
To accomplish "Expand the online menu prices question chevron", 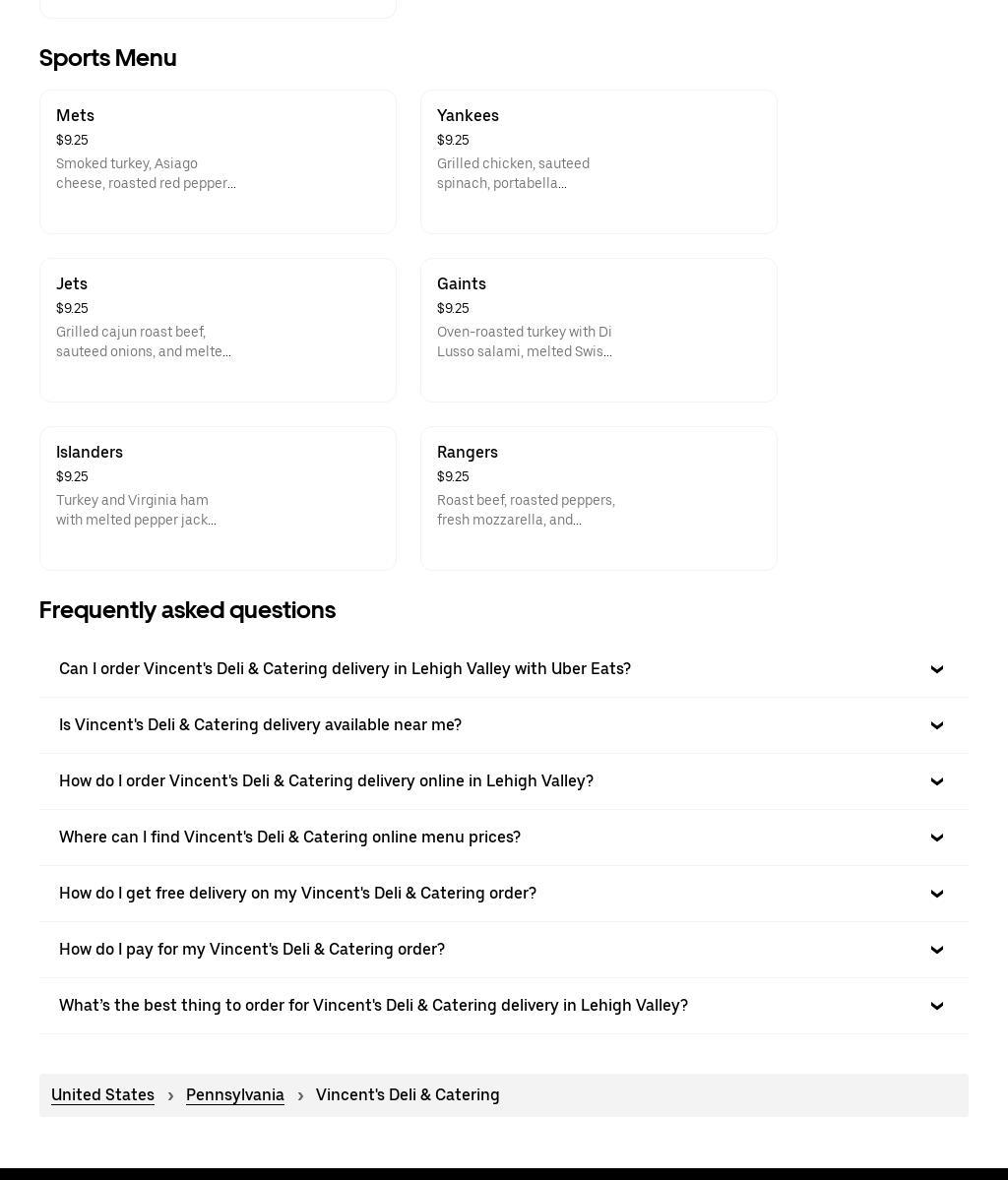I will [x=937, y=838].
